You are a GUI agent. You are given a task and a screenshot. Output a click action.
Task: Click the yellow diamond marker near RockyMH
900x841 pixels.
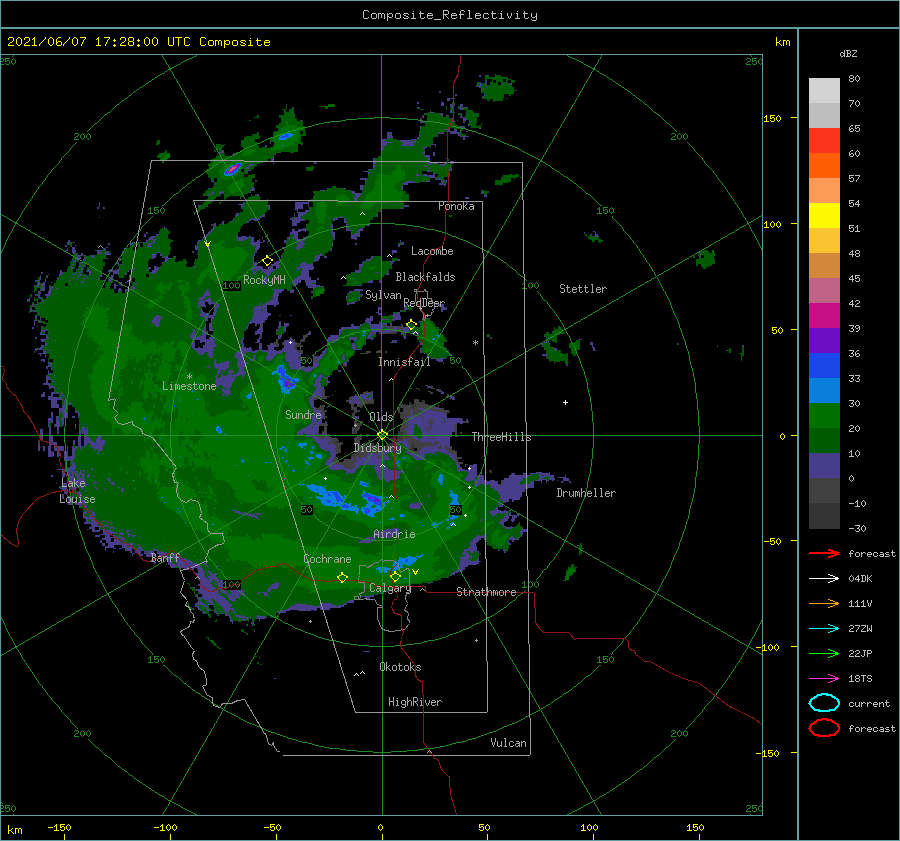pyautogui.click(x=267, y=261)
